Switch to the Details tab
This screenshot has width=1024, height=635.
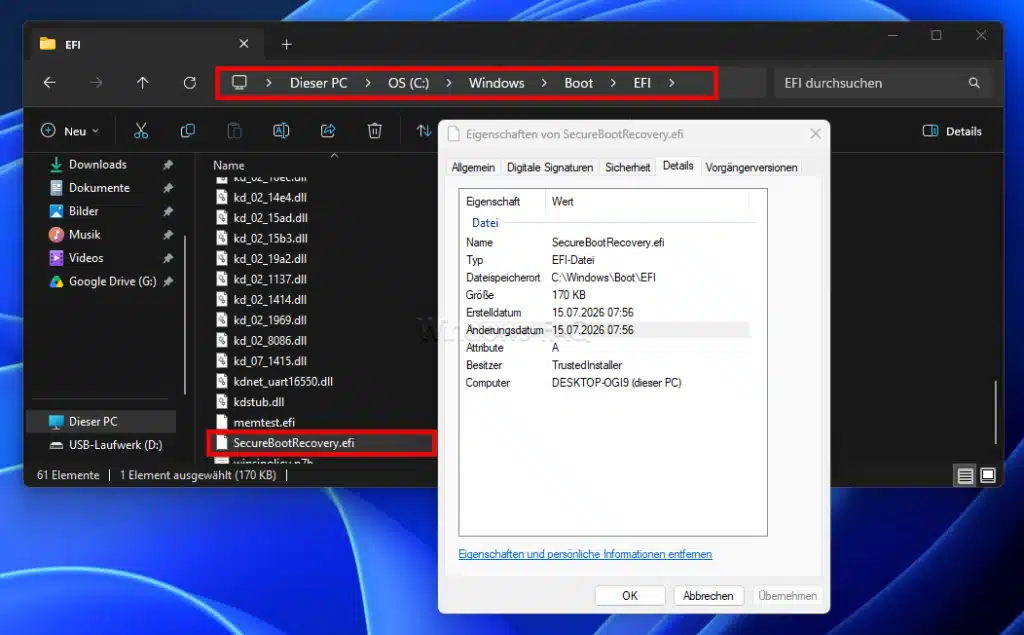click(x=678, y=166)
